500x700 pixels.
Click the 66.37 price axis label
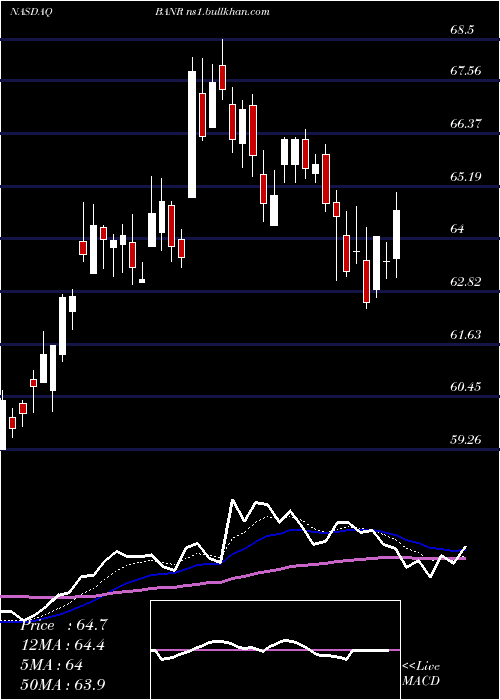click(466, 123)
